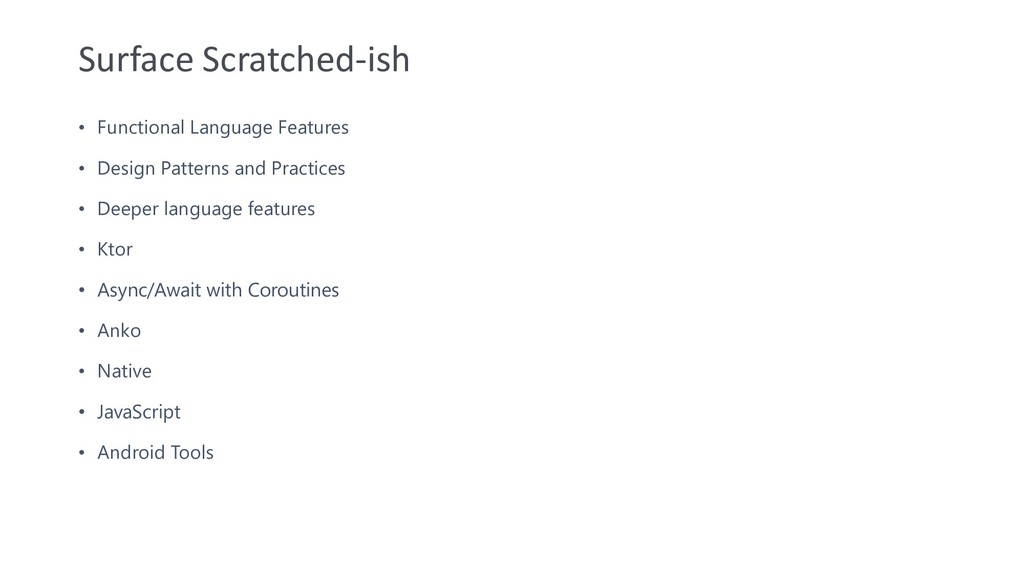Screen dimensions: 1024x576
Task: Click the bullet dot before Functional Language Features
Action: click(x=82, y=127)
